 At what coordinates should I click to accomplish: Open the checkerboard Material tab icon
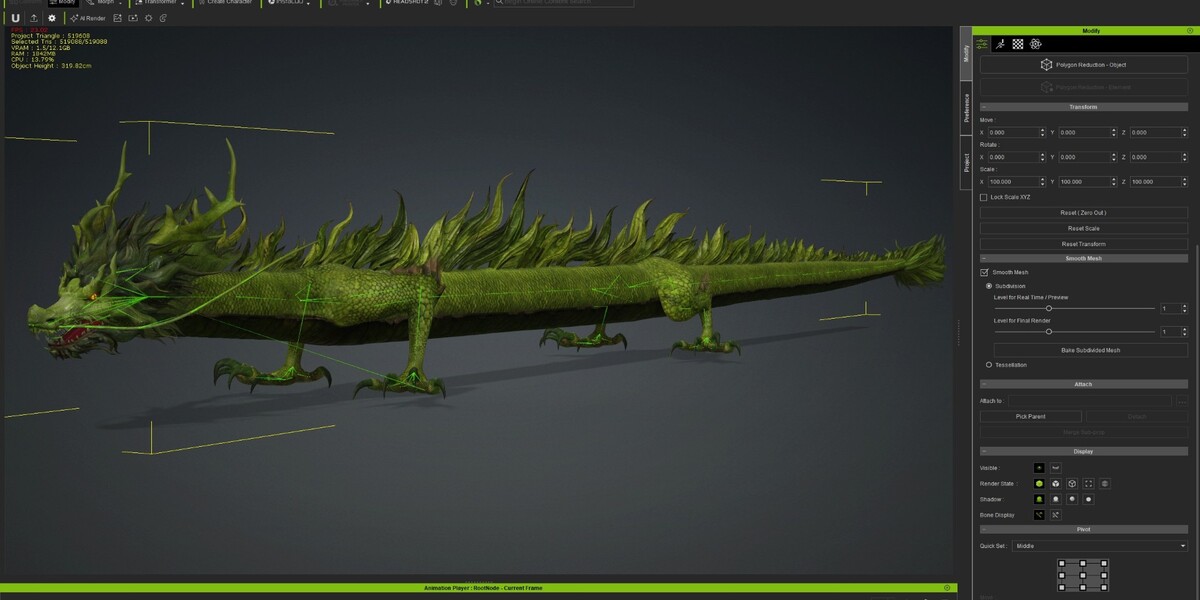[x=1018, y=44]
